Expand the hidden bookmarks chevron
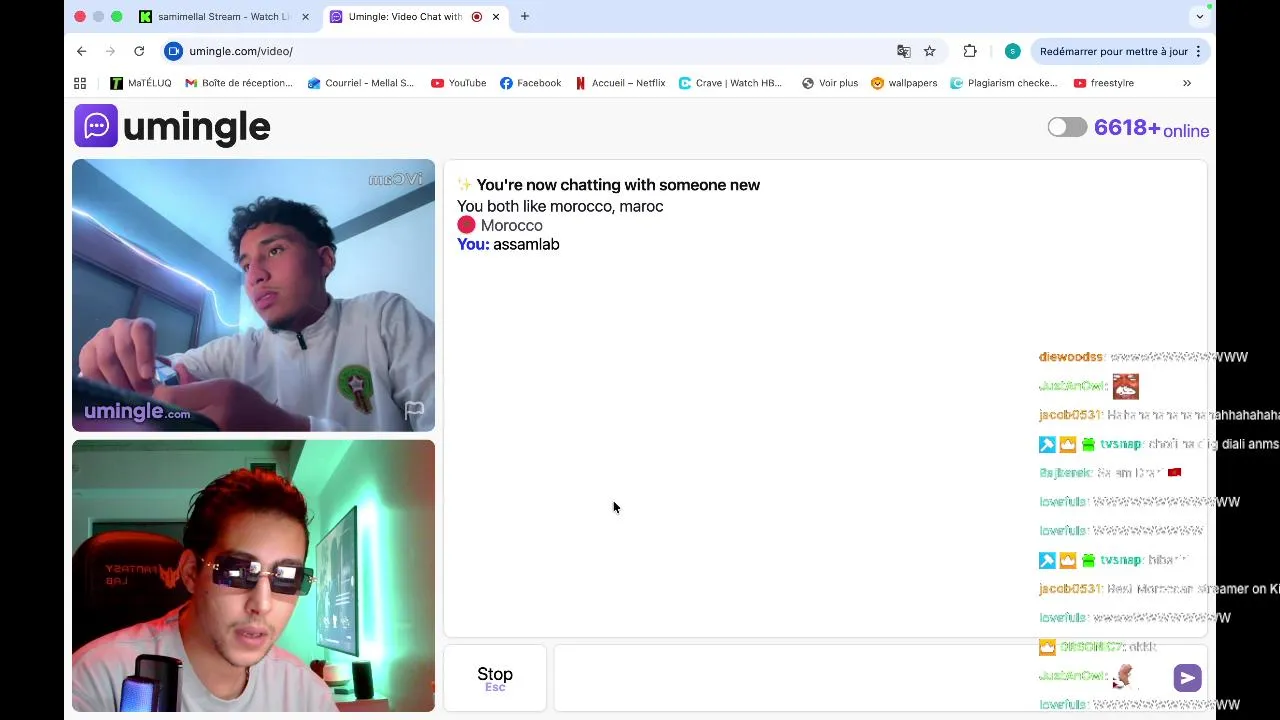1280x720 pixels. click(1187, 83)
